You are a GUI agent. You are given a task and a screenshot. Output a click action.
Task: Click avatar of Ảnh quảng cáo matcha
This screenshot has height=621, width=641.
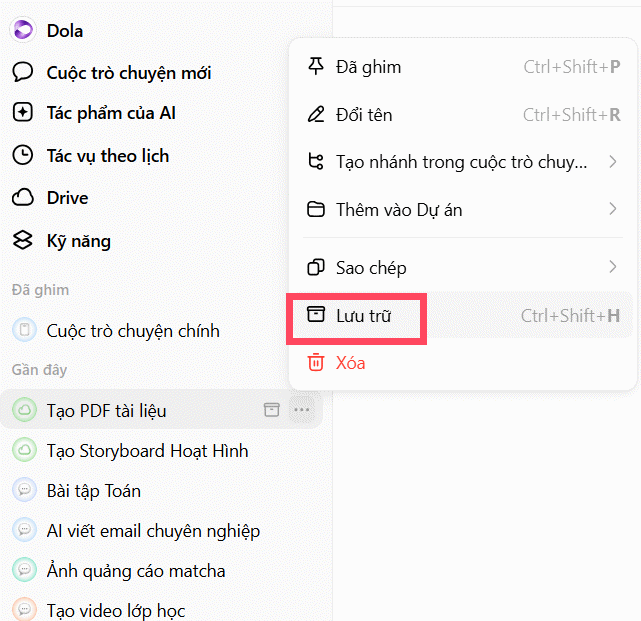[x=25, y=569]
